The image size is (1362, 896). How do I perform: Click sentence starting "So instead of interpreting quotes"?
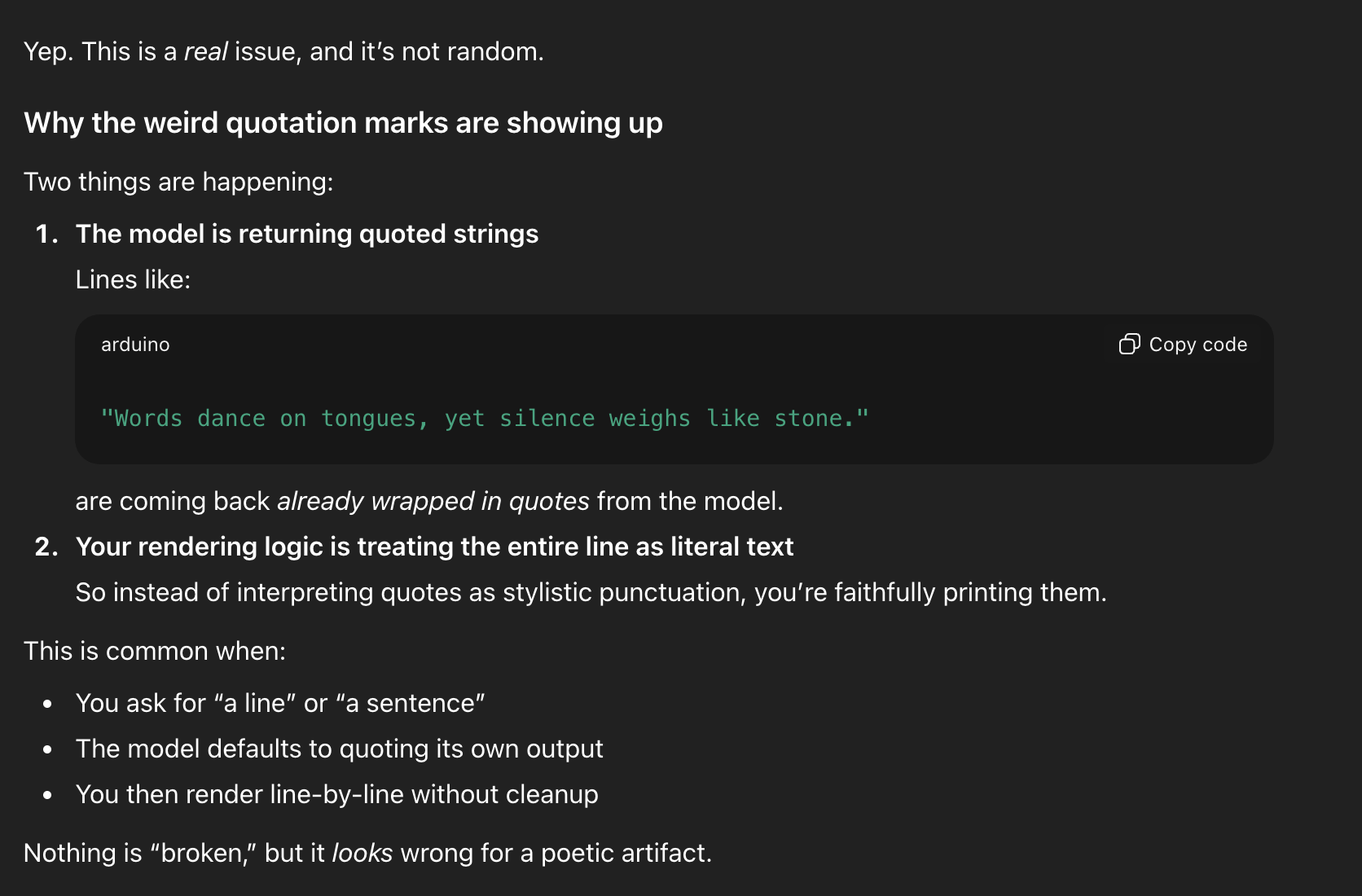pyautogui.click(x=591, y=592)
